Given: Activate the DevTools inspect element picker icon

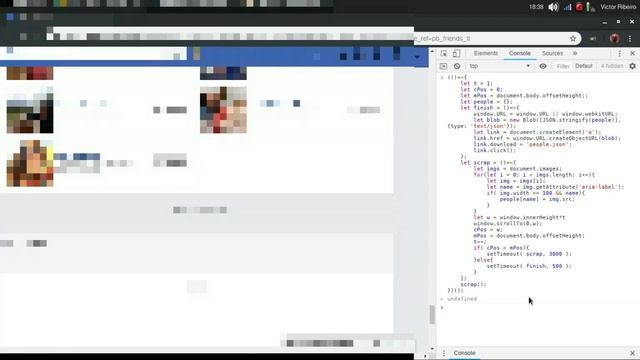Looking at the screenshot, I should click(x=444, y=53).
